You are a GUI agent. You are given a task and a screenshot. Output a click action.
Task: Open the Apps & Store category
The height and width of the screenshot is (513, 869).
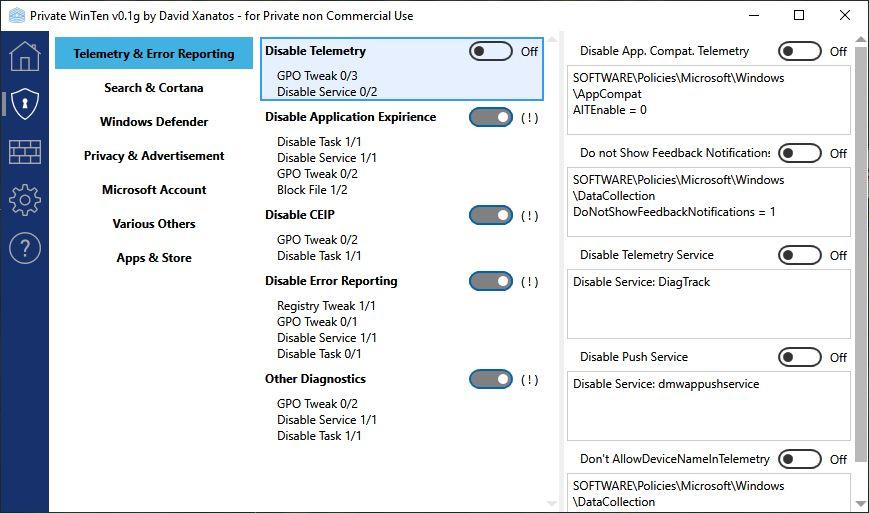(x=154, y=258)
